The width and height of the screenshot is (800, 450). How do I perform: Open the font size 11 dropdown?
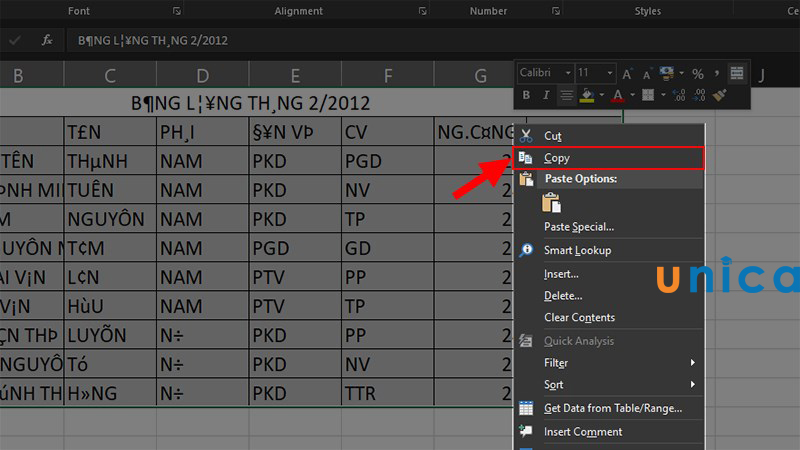[x=609, y=74]
